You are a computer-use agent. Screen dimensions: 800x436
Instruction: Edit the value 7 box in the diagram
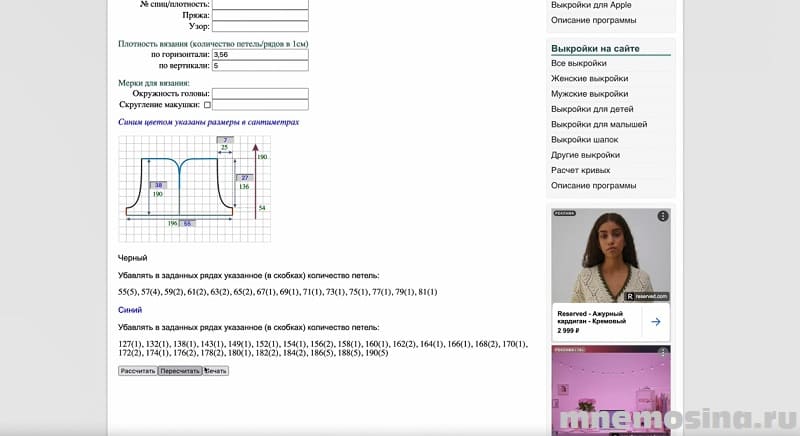pyautogui.click(x=225, y=140)
